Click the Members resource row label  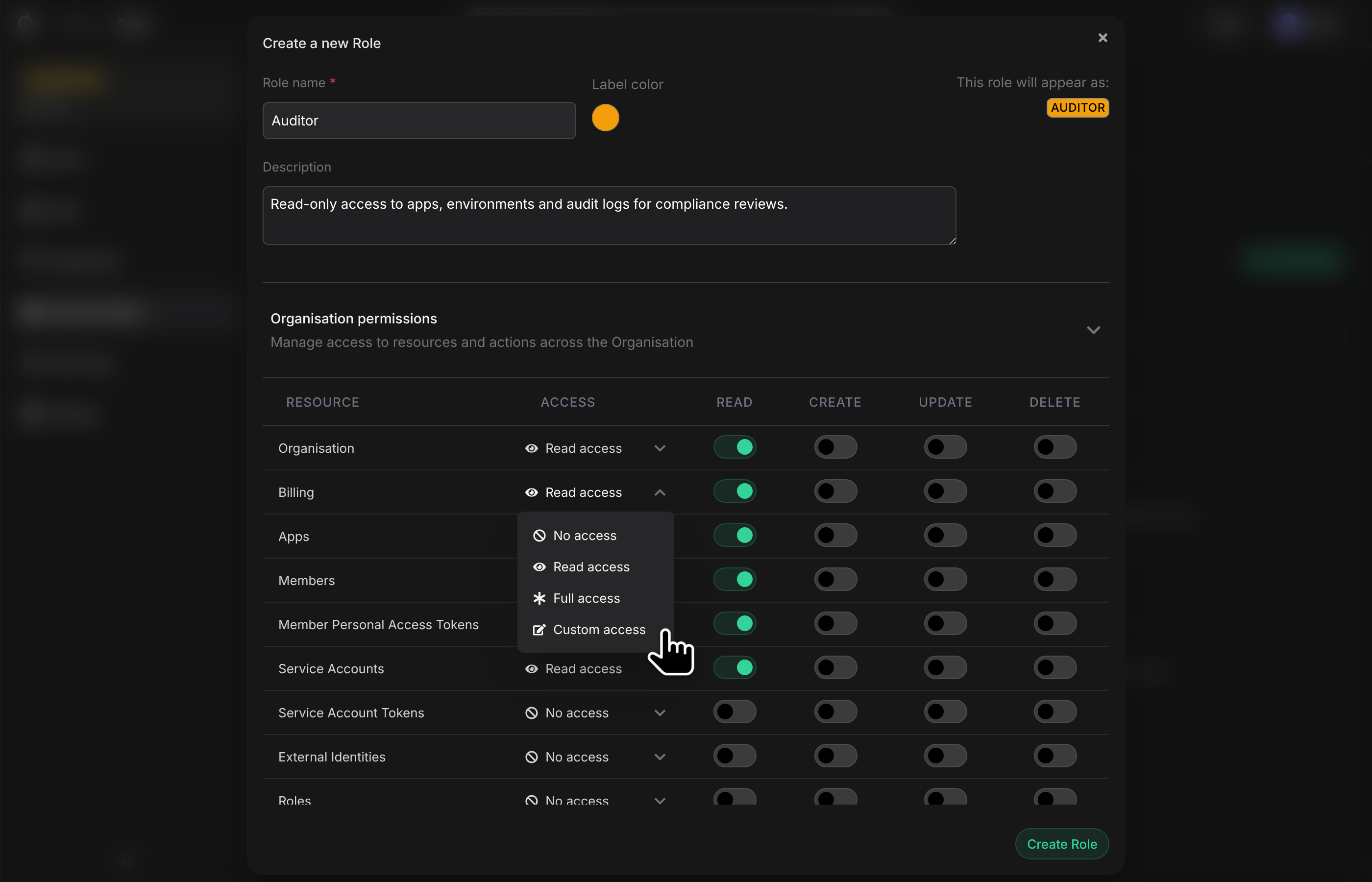tap(306, 580)
